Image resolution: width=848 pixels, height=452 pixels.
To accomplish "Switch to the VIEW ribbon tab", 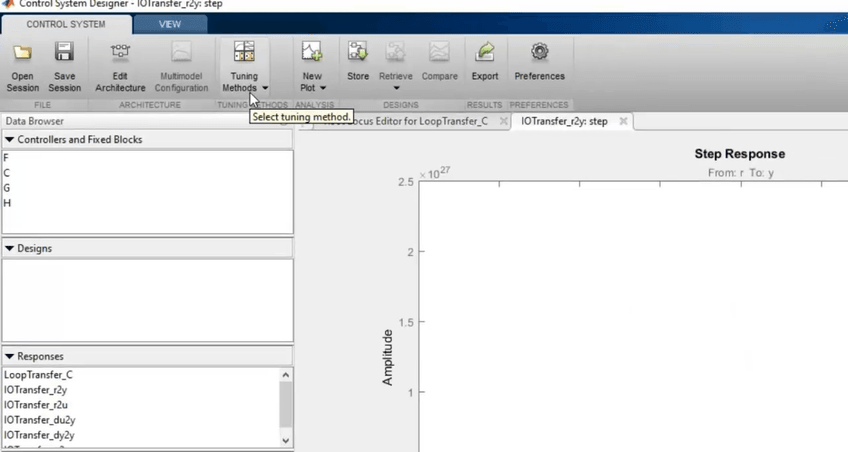I will tap(170, 24).
